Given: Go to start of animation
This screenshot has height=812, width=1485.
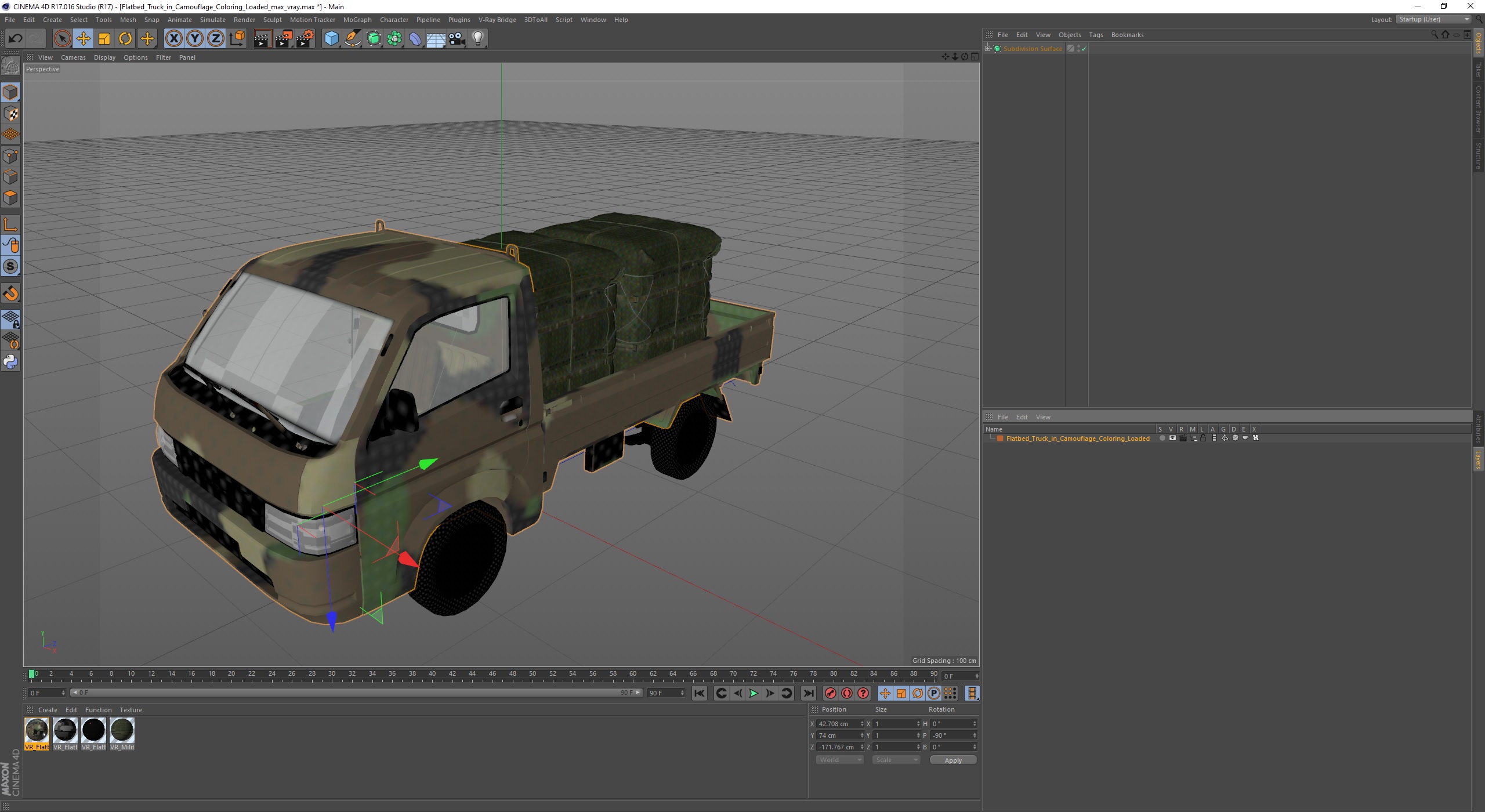Looking at the screenshot, I should click(x=700, y=693).
